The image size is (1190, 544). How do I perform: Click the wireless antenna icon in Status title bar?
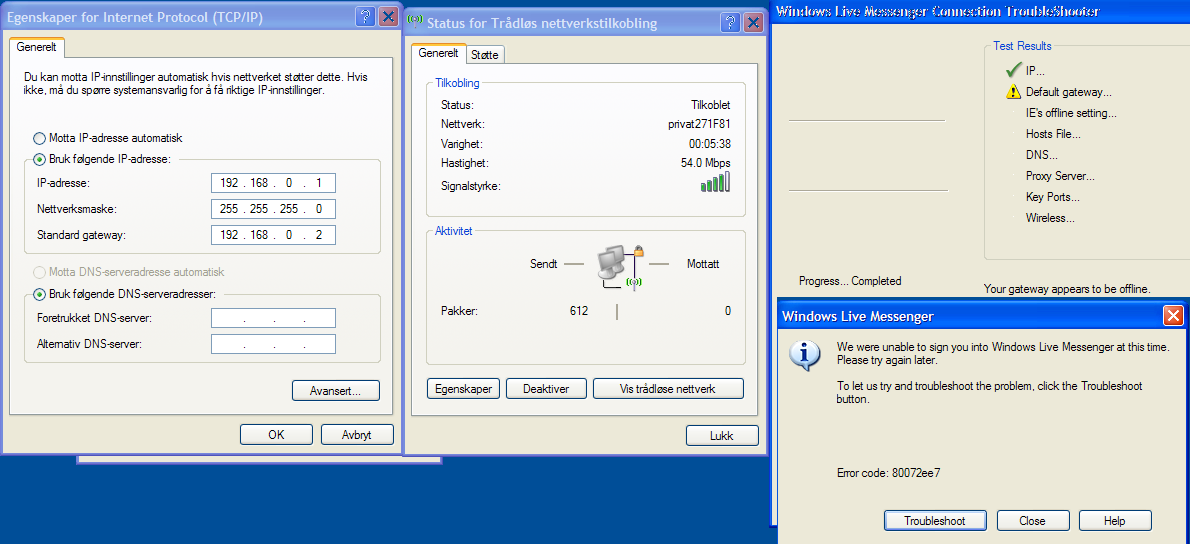[x=416, y=22]
